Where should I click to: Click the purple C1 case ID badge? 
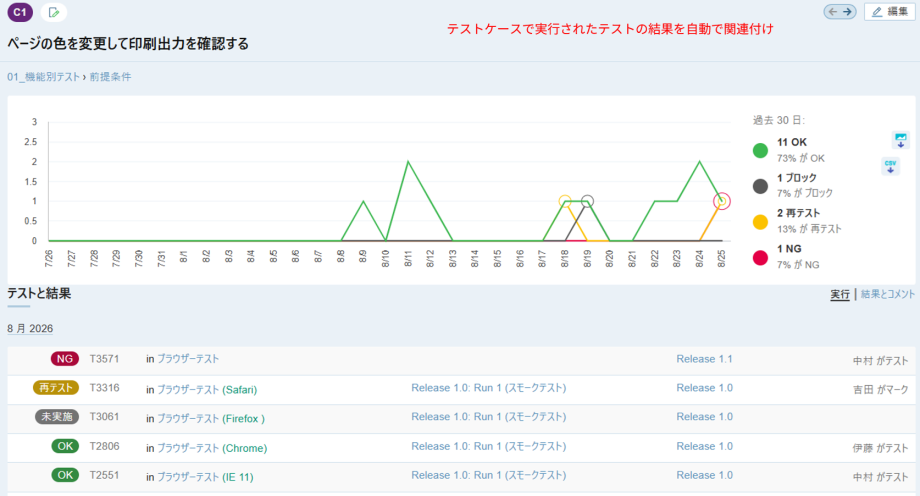(20, 12)
